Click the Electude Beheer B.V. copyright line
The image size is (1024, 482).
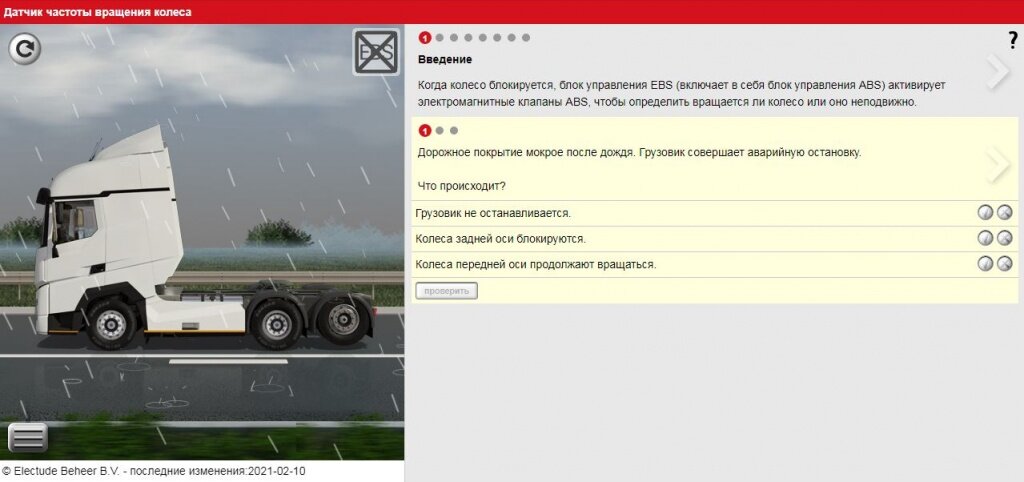(153, 471)
